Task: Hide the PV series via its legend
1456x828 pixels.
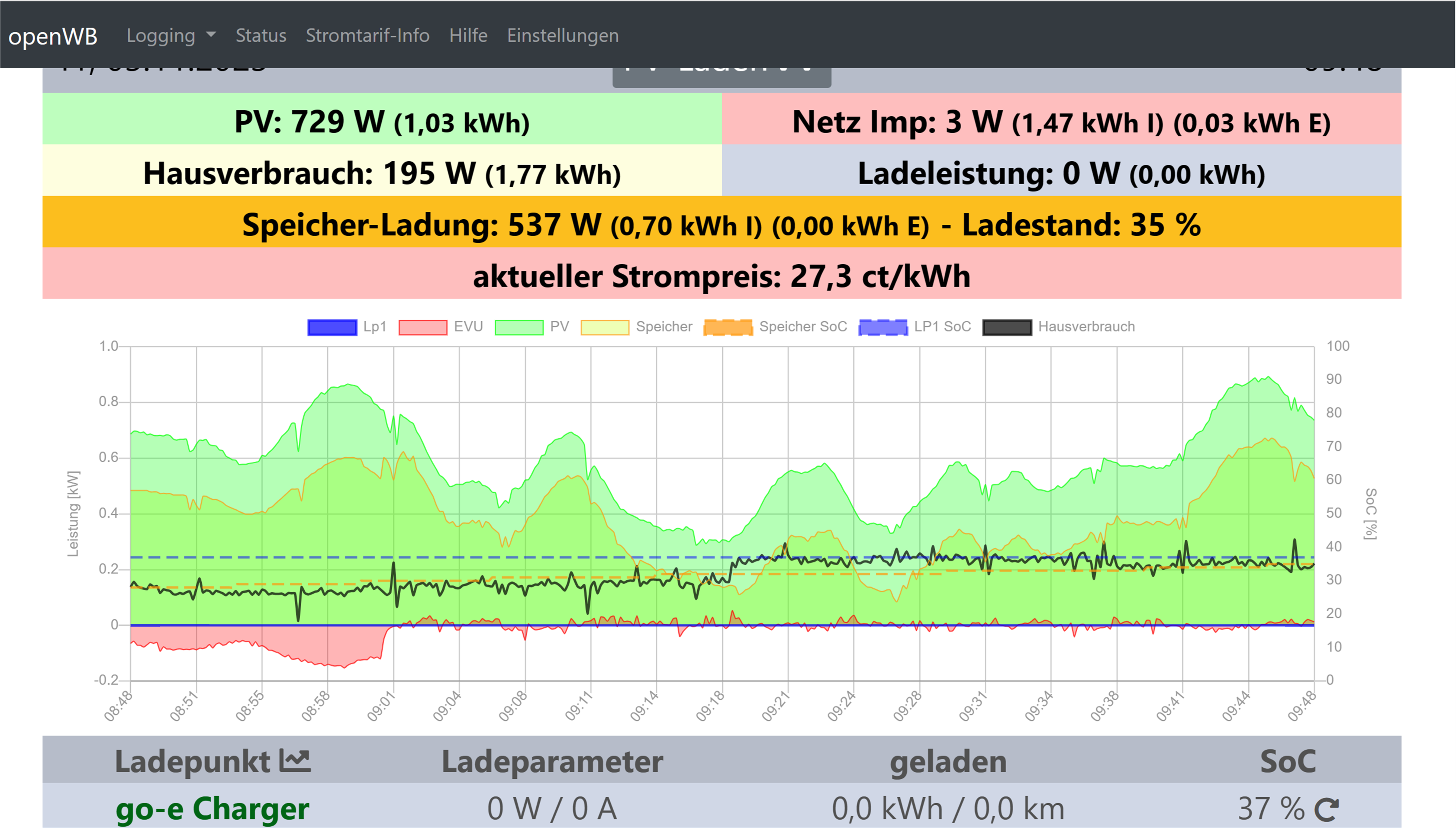Action: coord(518,327)
